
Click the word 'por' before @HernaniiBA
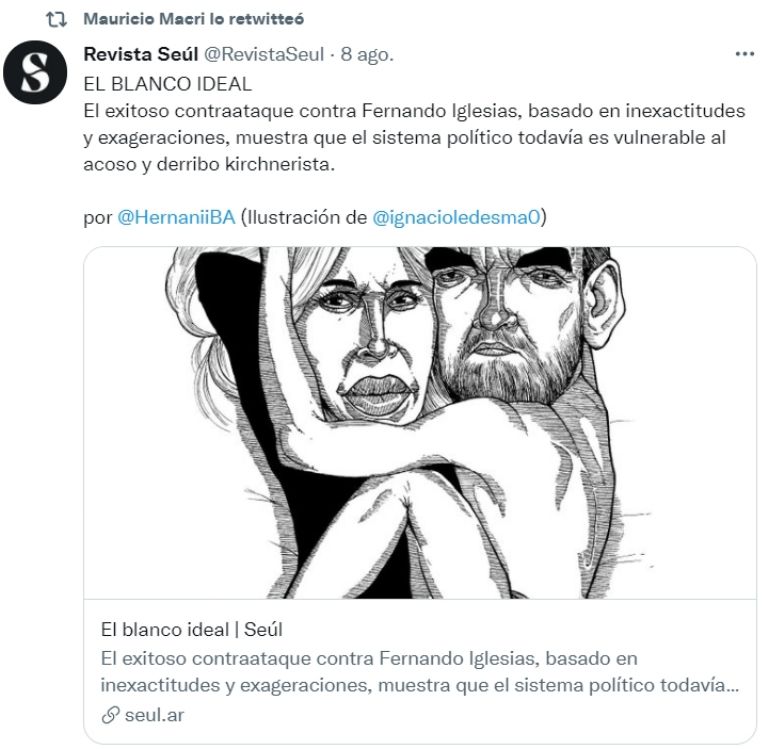(x=98, y=218)
